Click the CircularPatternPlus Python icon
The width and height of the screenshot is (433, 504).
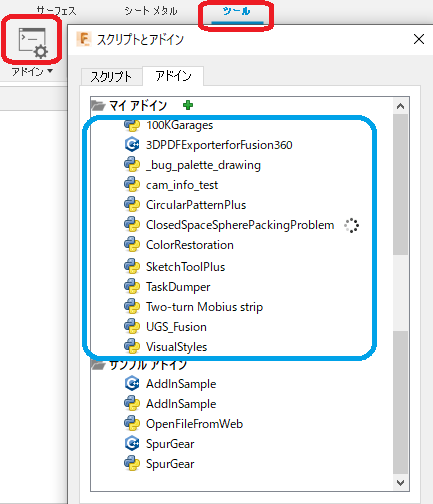pos(132,205)
